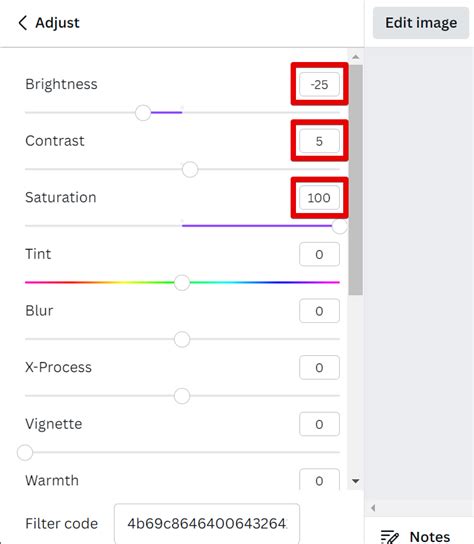Click the Saturation slider handle
Screen dimensions: 474x544
point(339,226)
